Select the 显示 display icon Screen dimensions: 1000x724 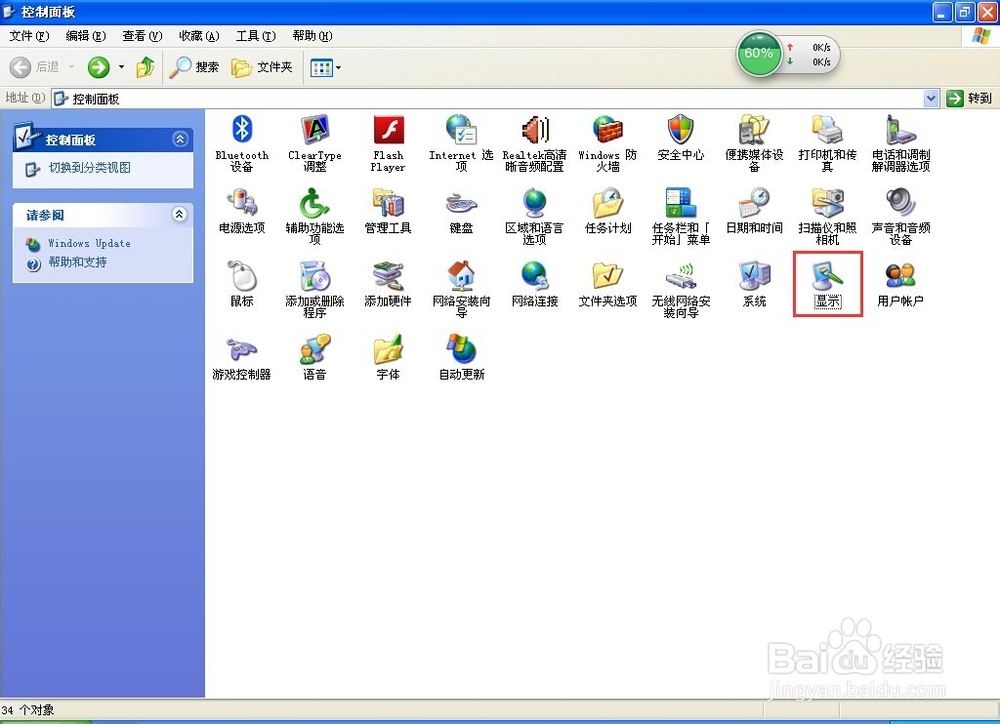click(x=827, y=284)
